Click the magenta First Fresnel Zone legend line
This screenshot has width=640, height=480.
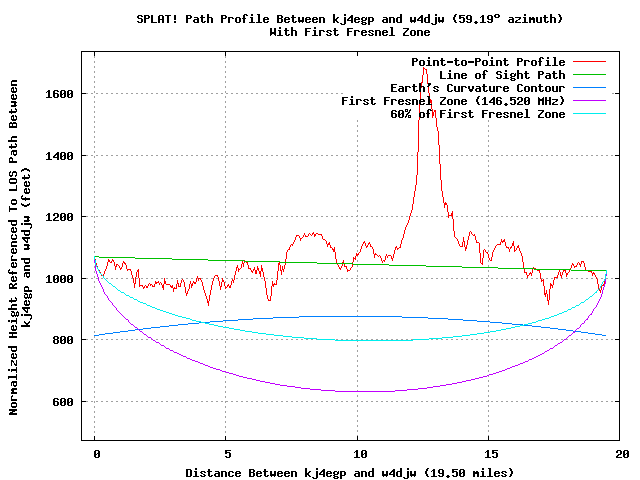click(590, 101)
